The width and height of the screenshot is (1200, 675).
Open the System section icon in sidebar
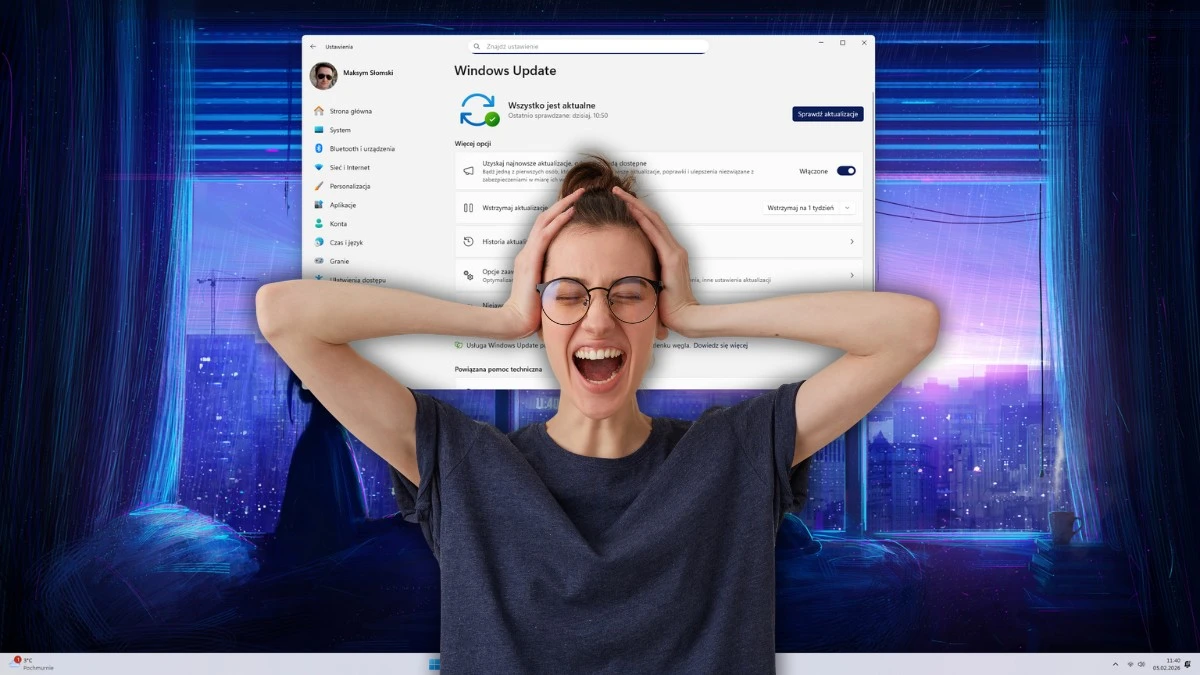(319, 130)
